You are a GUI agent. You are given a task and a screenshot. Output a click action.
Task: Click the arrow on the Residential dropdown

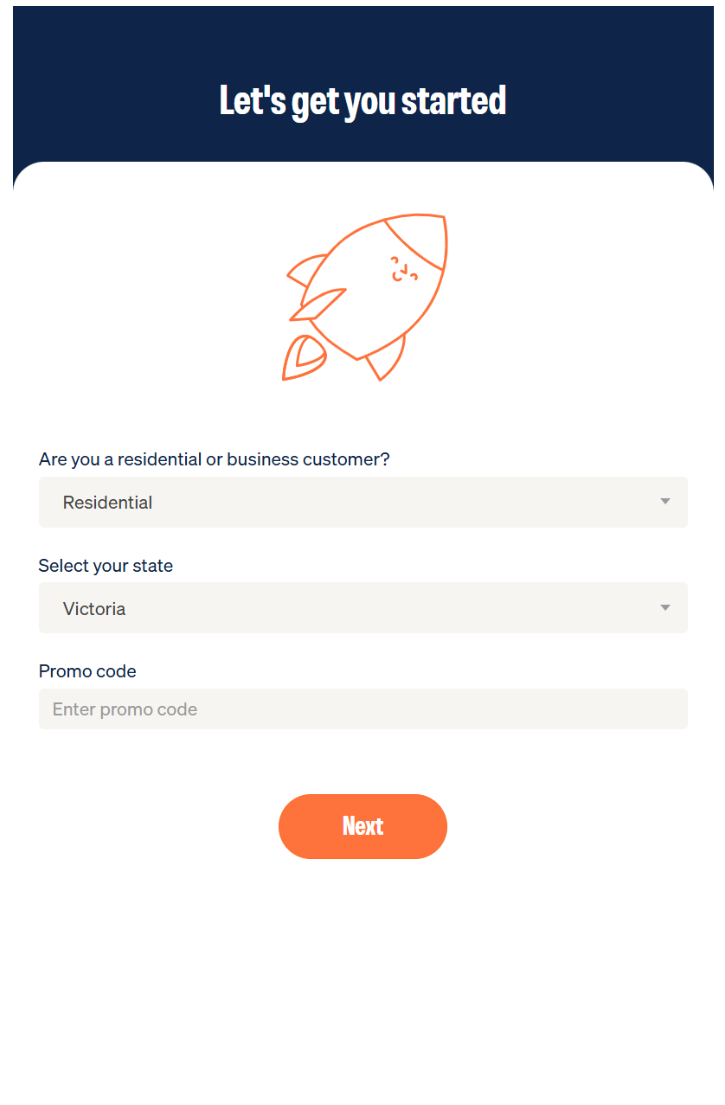665,502
